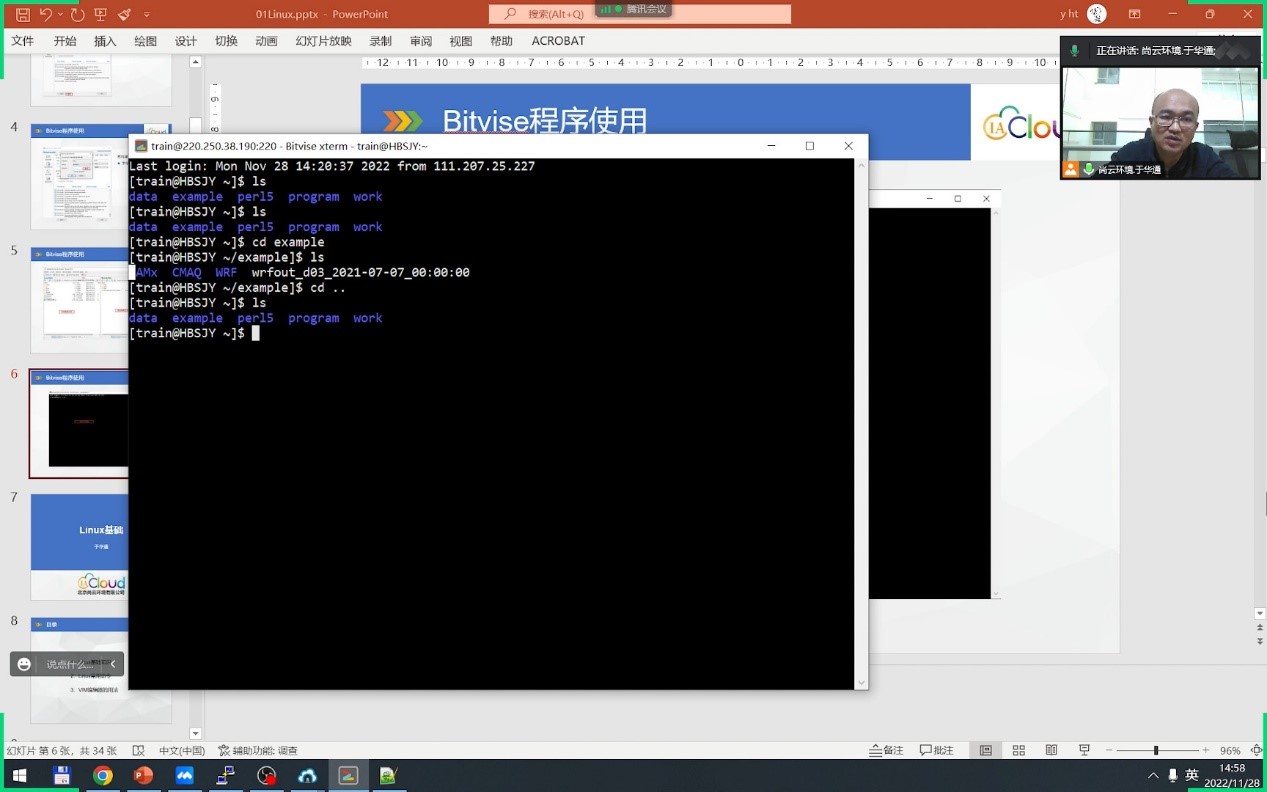Switch to the 切换 ribbon tab
Screen dimensions: 1267x792
pos(226,41)
